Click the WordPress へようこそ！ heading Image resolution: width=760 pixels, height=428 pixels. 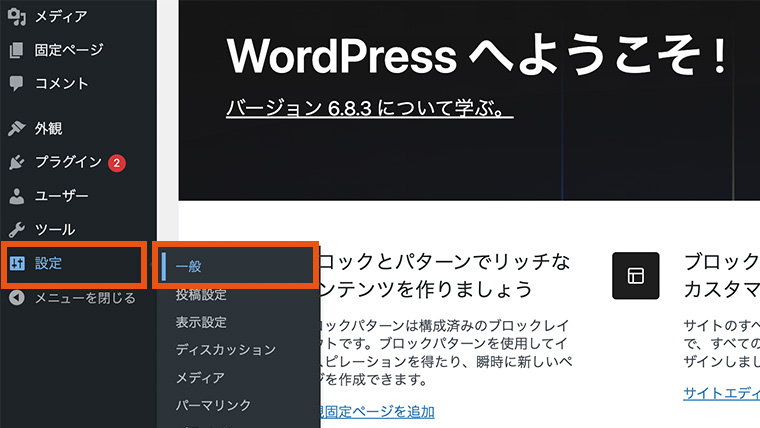(x=477, y=55)
